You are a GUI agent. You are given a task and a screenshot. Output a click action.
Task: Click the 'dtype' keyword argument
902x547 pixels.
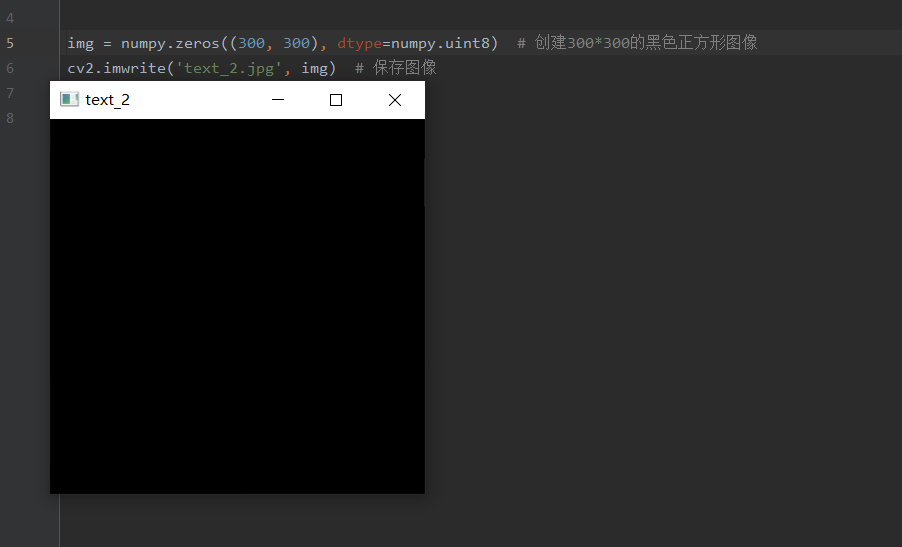[x=360, y=44]
